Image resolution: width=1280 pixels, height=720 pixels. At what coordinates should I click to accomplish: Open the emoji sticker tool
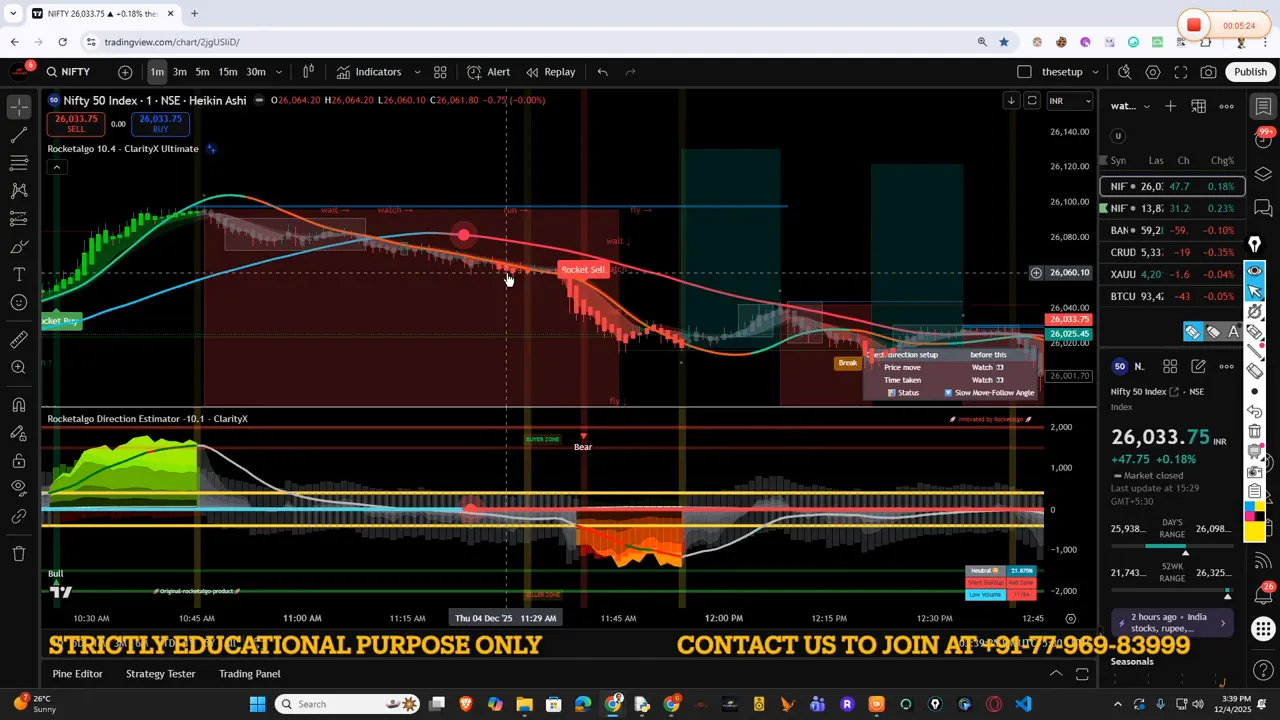[18, 301]
